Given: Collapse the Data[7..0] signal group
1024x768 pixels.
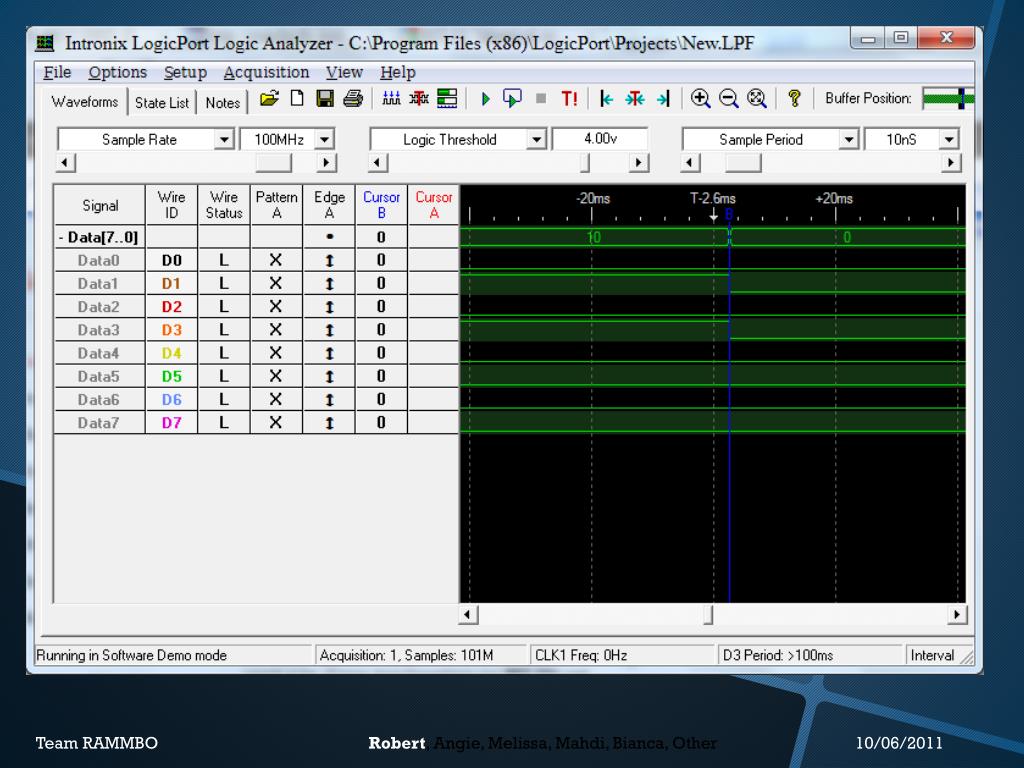Looking at the screenshot, I should tap(62, 237).
